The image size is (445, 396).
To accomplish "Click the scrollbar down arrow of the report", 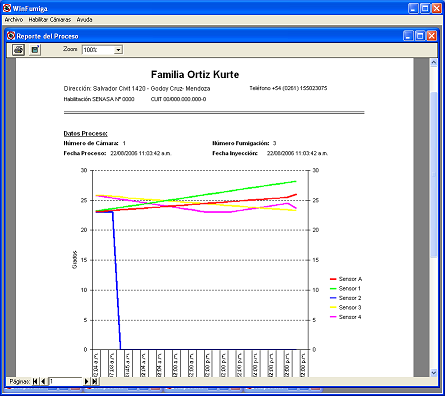I will 434,373.
